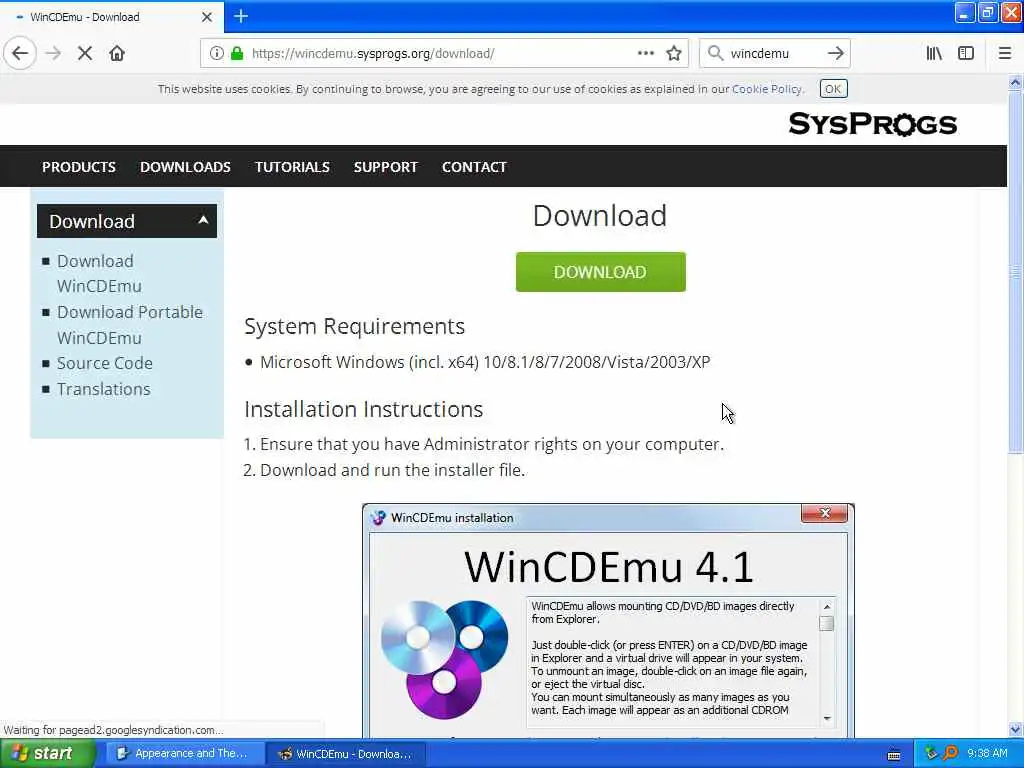Image resolution: width=1024 pixels, height=768 pixels.
Task: Click the page vertical scrollbar thumb
Action: click(1015, 272)
